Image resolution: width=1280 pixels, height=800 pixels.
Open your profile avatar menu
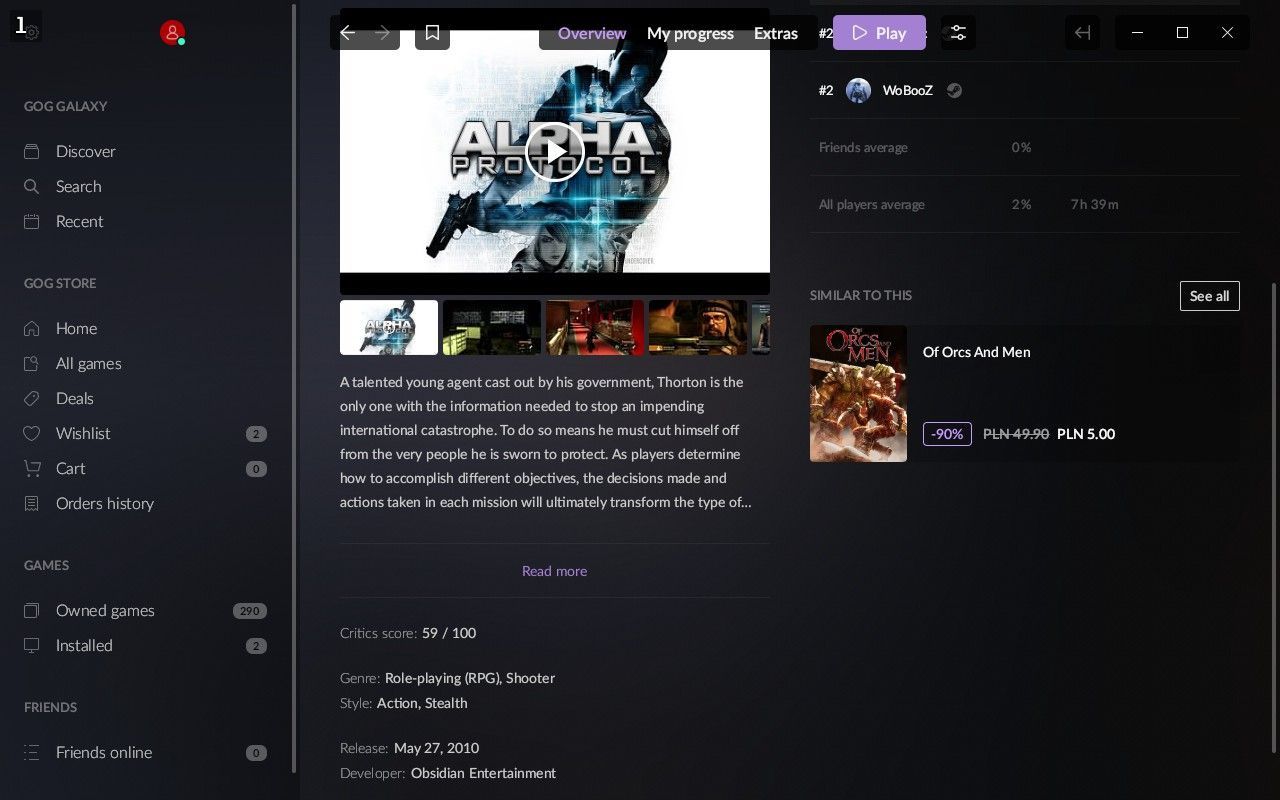171,32
